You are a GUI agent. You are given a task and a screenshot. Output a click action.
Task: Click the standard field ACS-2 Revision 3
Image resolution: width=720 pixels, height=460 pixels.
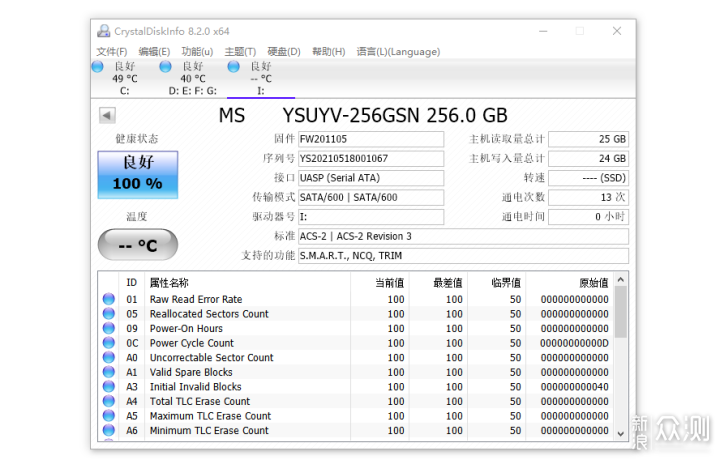[x=463, y=236]
